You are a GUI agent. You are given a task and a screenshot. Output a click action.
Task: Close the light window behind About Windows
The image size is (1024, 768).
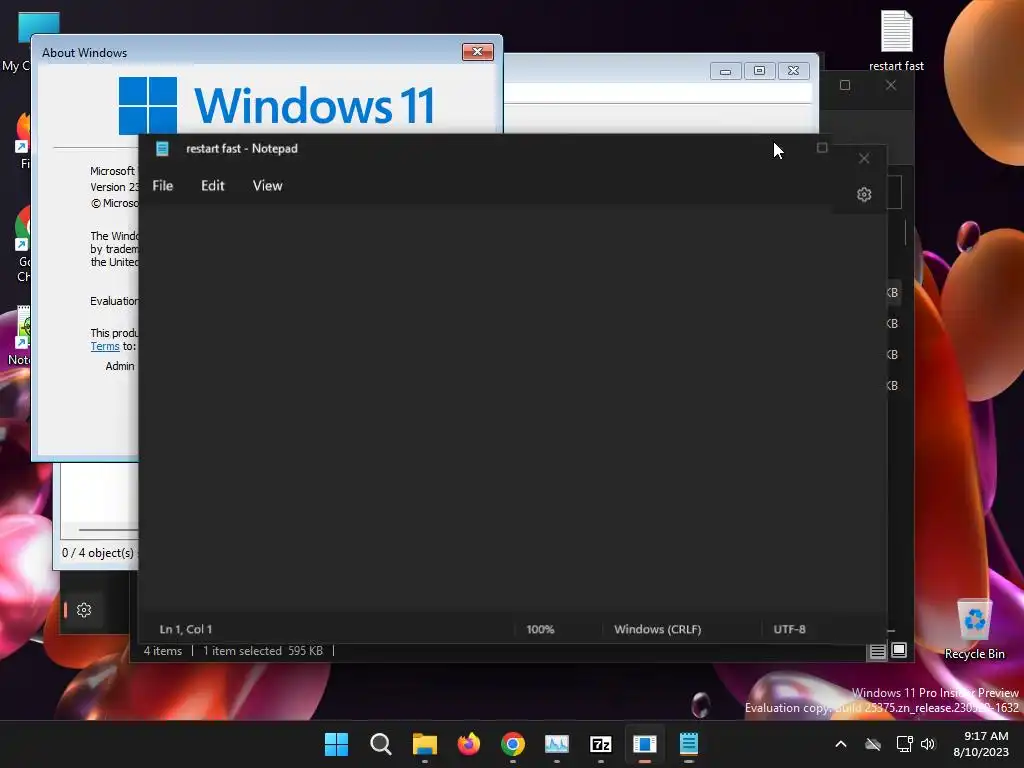pyautogui.click(x=793, y=71)
